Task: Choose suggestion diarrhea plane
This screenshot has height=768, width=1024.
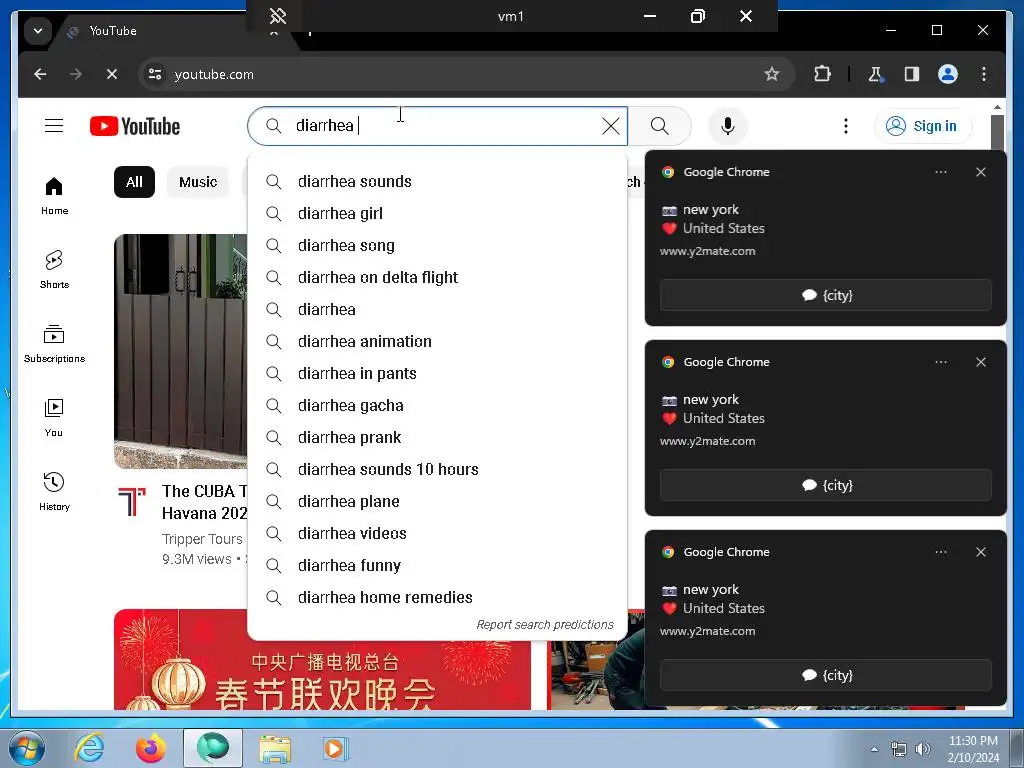Action: coord(438,502)
